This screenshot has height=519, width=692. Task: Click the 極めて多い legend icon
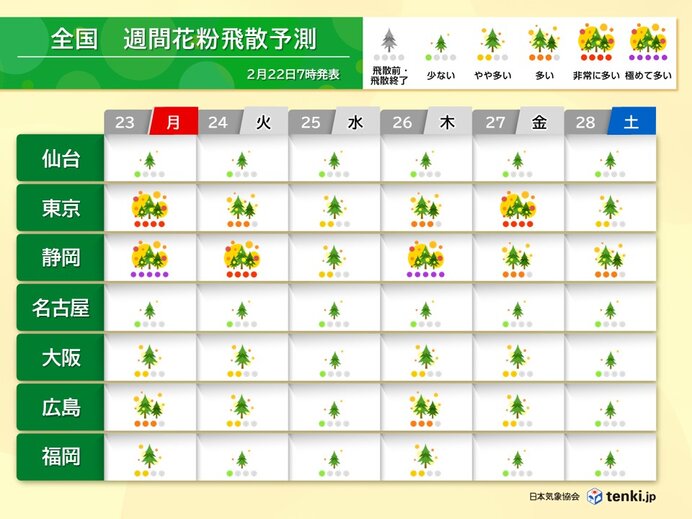pyautogui.click(x=648, y=41)
